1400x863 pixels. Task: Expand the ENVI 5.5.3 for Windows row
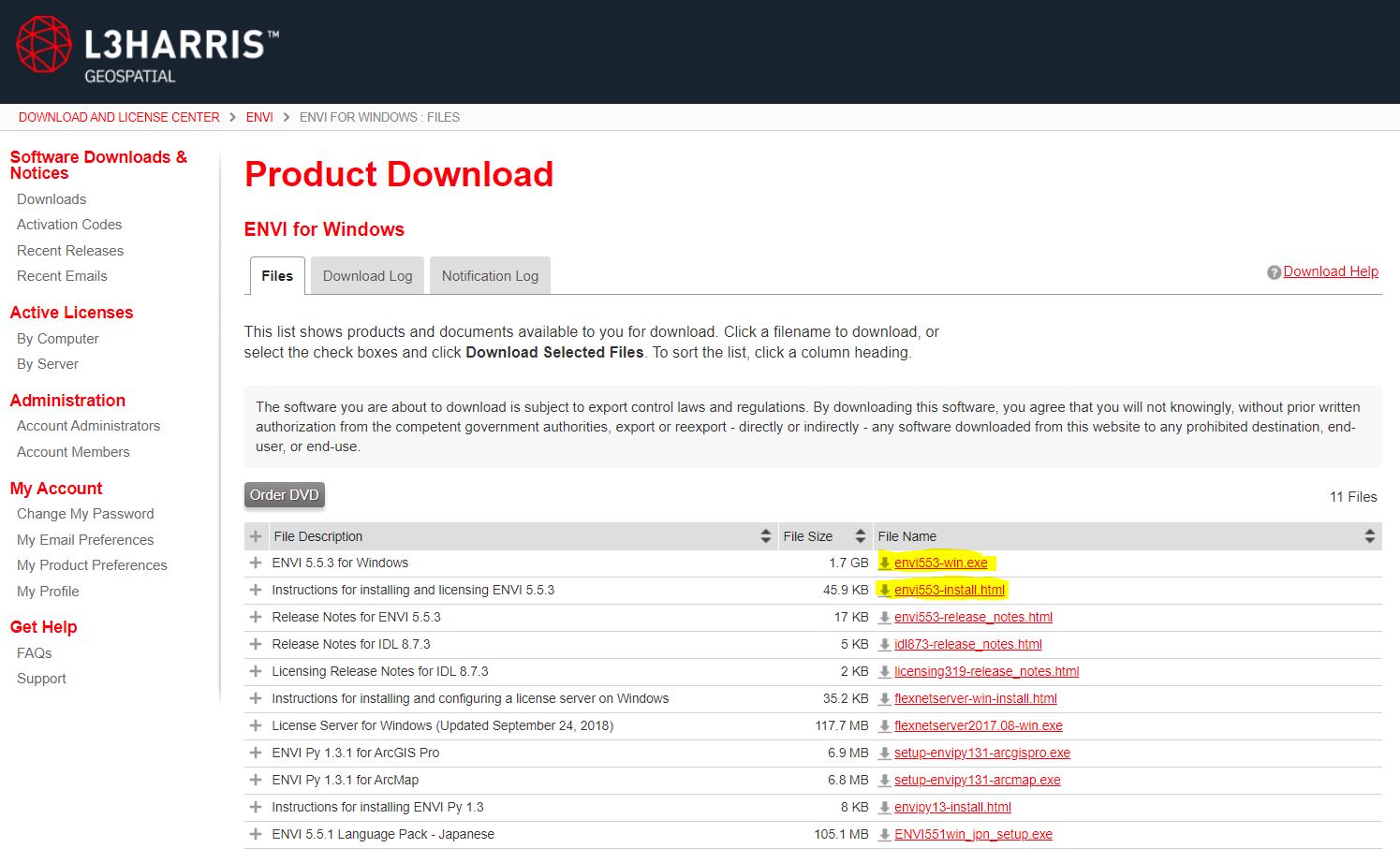coord(255,563)
